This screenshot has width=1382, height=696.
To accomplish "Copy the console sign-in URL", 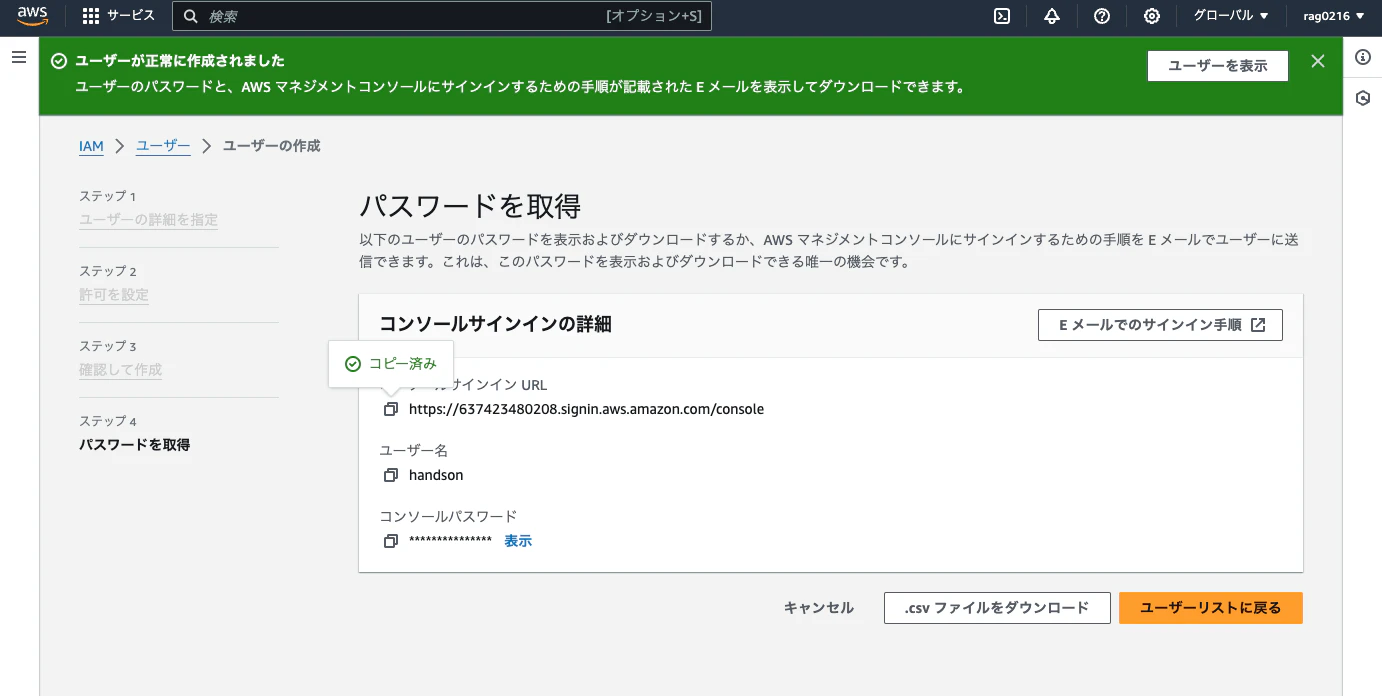I will (391, 409).
